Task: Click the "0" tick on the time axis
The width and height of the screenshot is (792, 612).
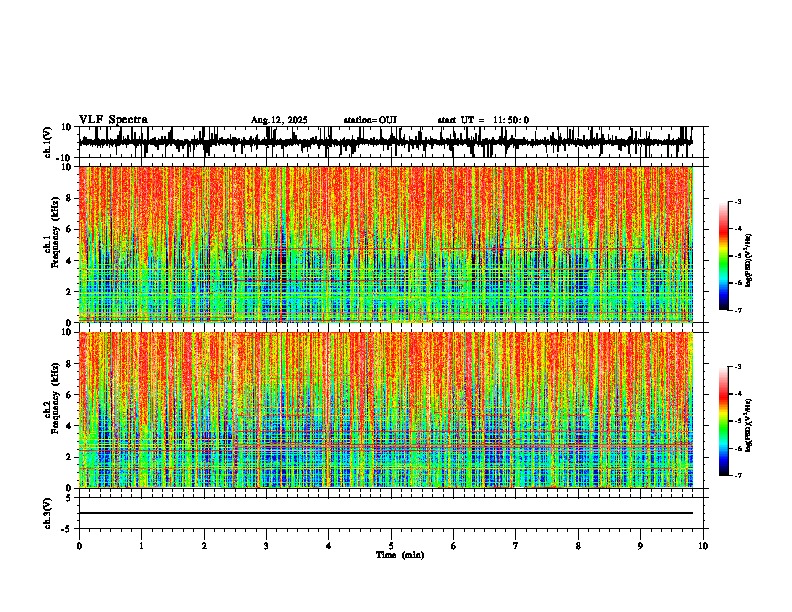Action: click(79, 546)
